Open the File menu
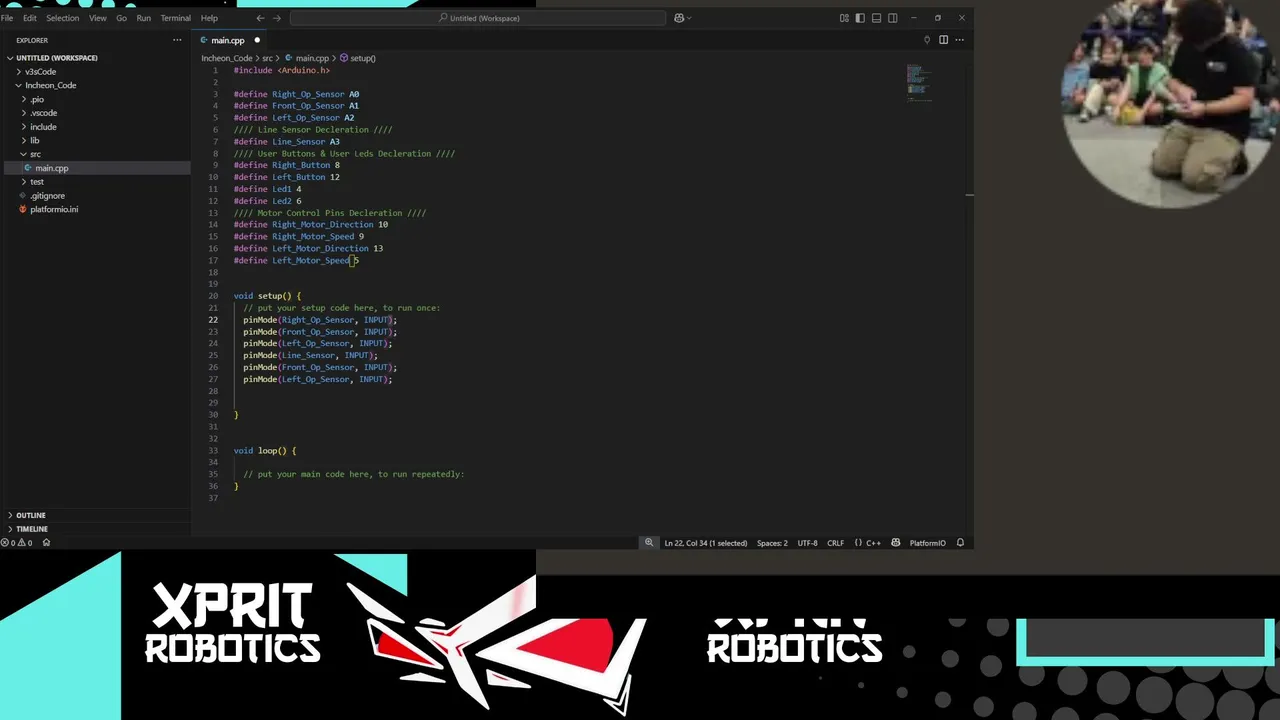This screenshot has width=1280, height=720. (7, 18)
